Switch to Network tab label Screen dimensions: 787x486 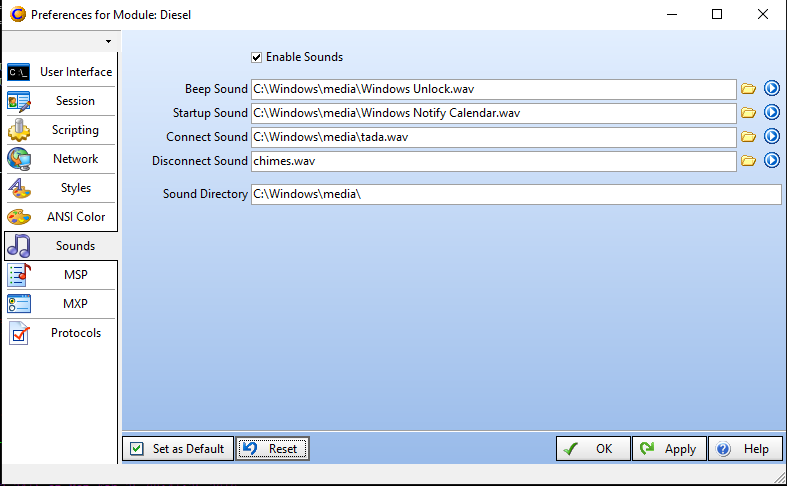coord(76,159)
